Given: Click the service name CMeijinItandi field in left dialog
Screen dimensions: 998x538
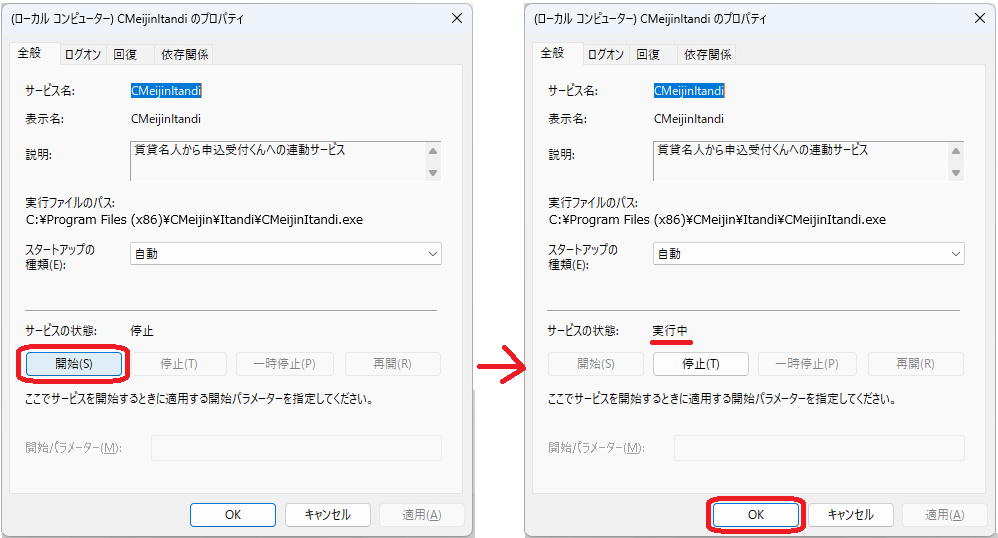Looking at the screenshot, I should [x=167, y=90].
